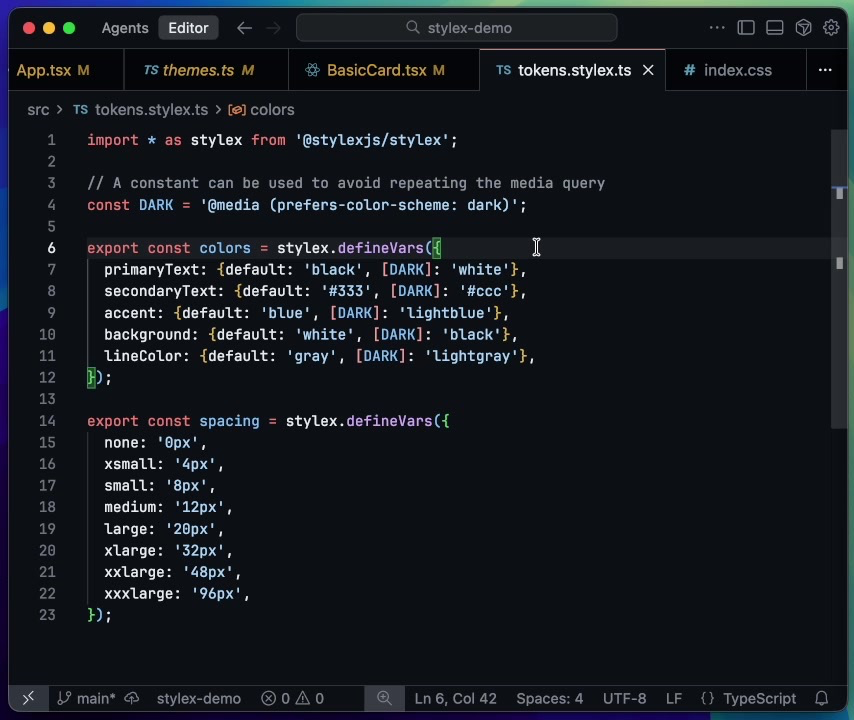Click the customize layout cube icon
The width and height of the screenshot is (854, 720).
coord(803,28)
